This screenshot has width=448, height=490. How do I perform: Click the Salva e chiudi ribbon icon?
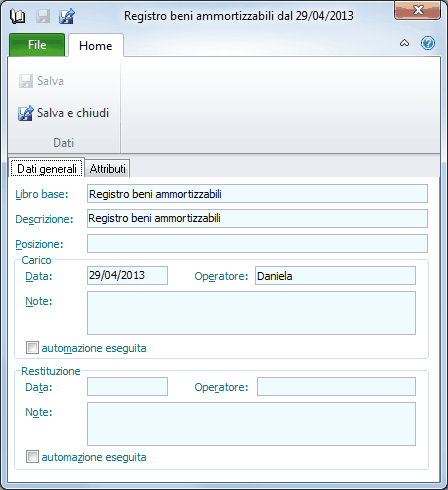point(26,113)
